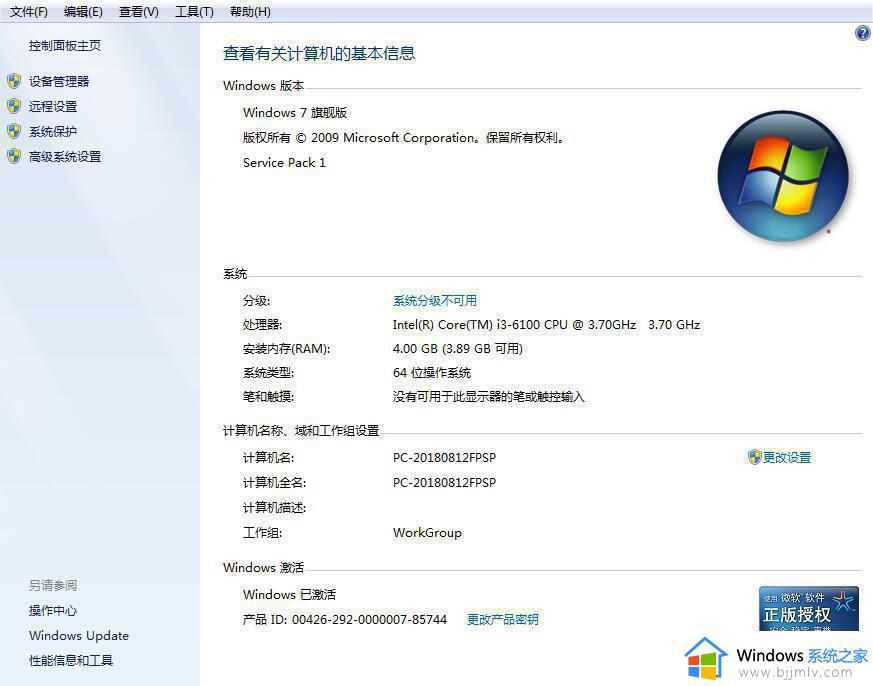Open 设备管理器 link

point(59,81)
